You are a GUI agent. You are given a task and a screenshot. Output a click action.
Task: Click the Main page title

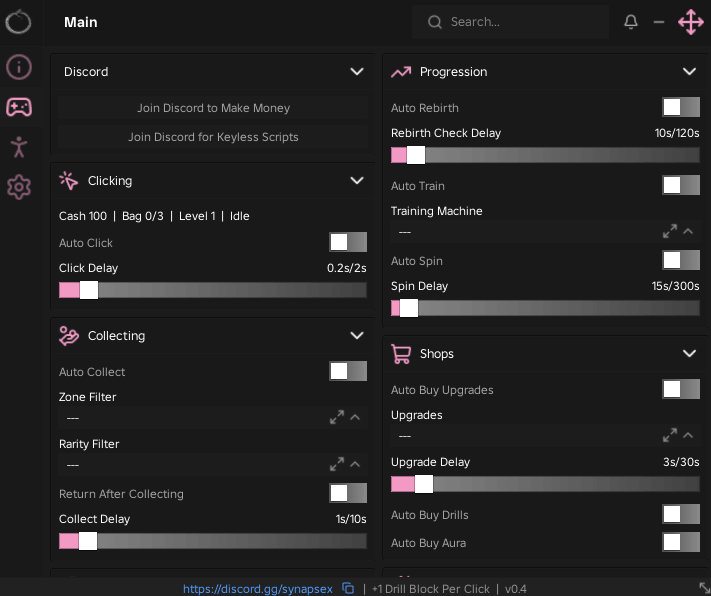tap(81, 22)
